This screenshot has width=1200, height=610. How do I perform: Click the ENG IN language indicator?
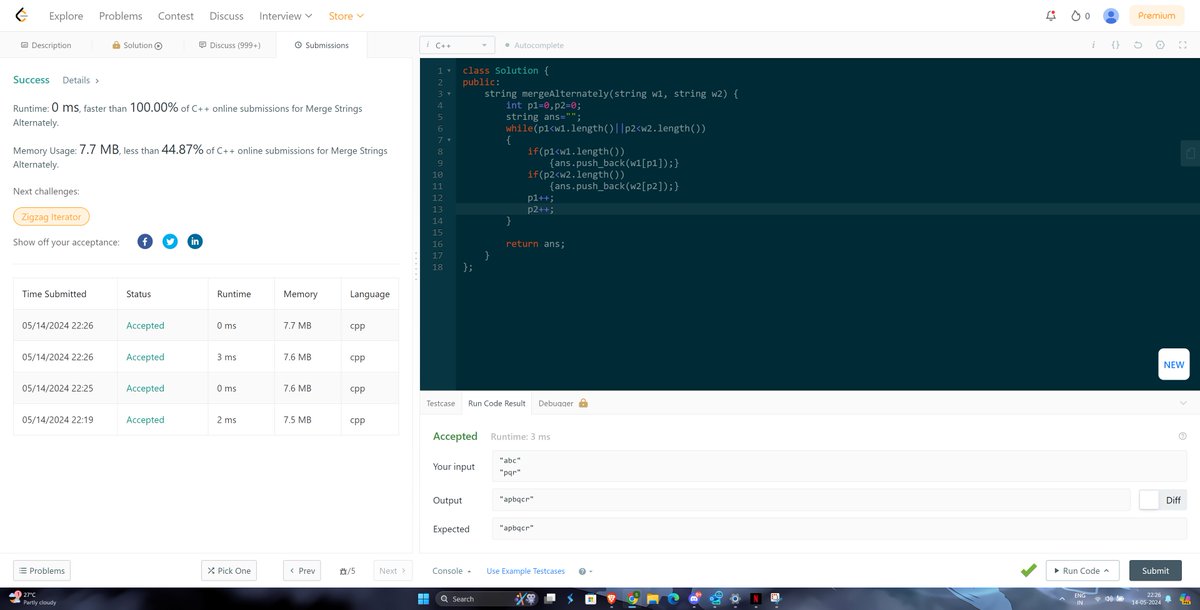(1079, 599)
